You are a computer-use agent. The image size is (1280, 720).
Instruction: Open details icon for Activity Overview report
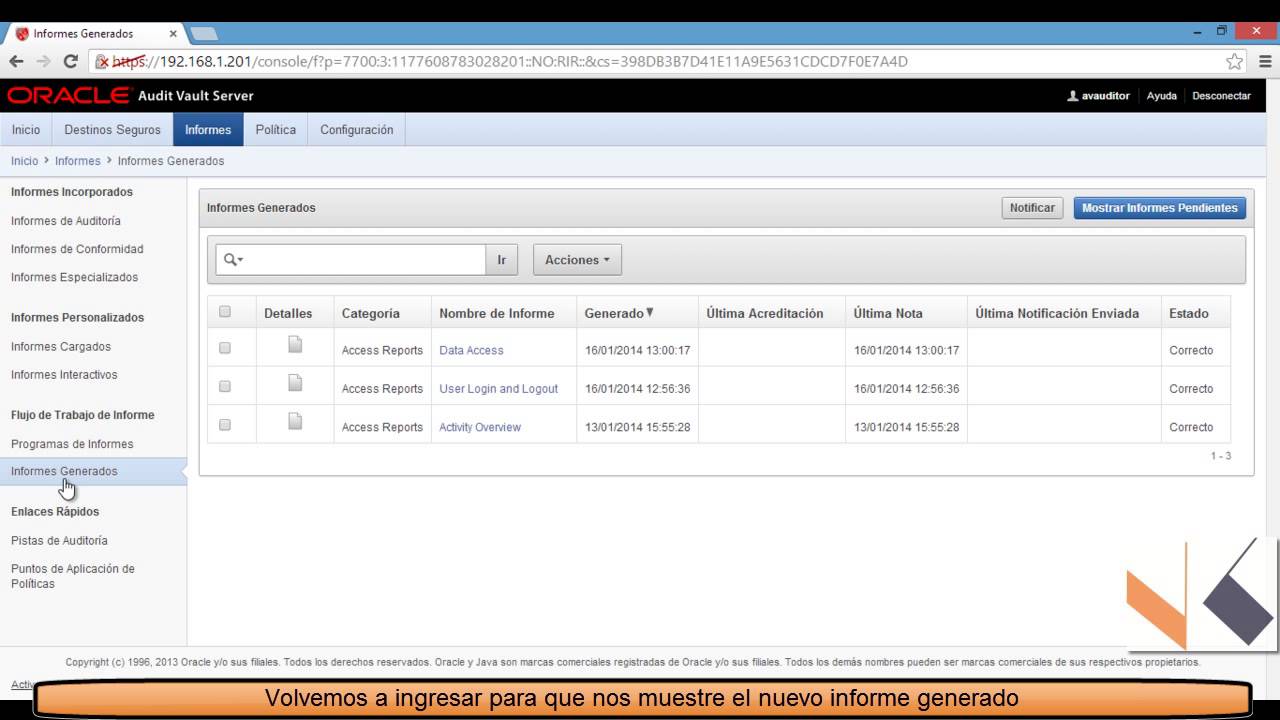point(295,422)
